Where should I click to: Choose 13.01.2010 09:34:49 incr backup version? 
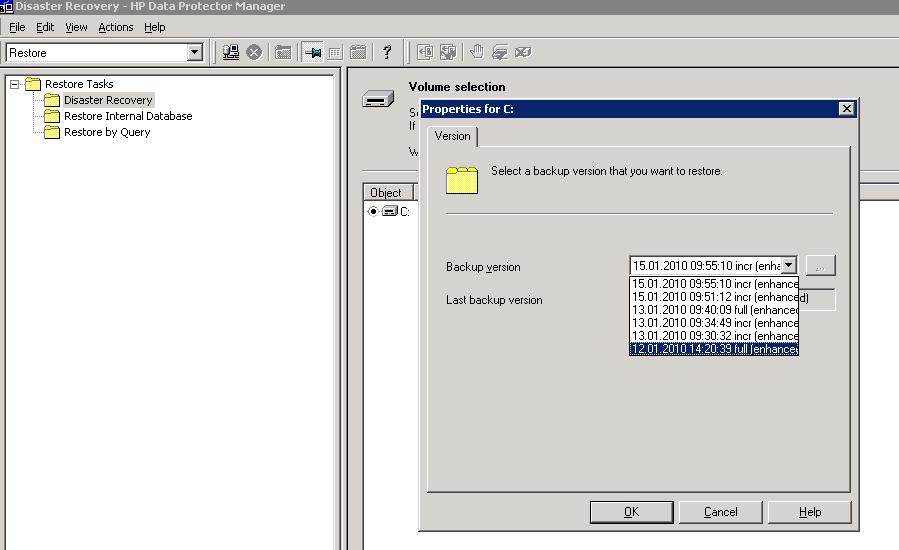714,323
